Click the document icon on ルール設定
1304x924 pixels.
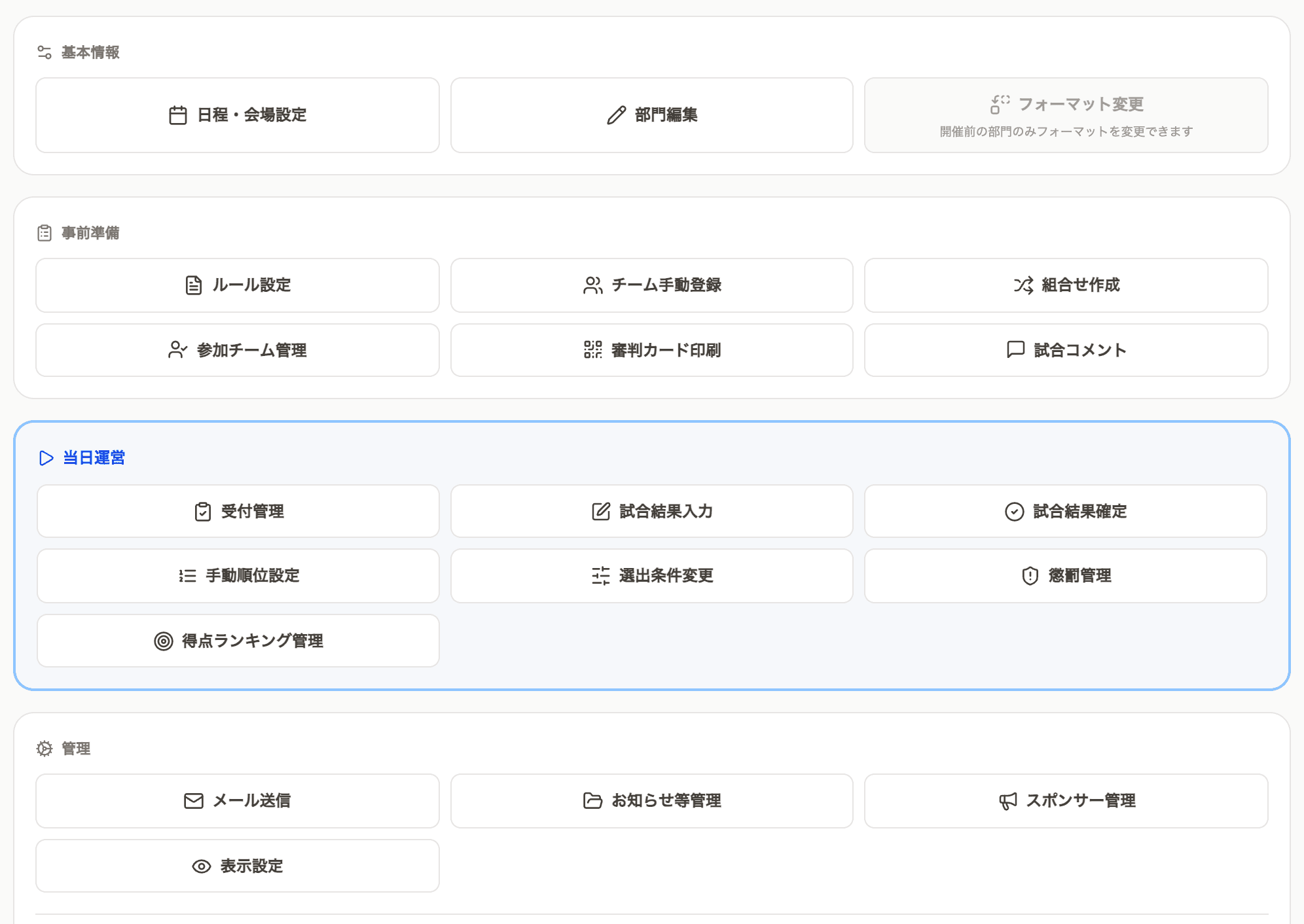coord(194,285)
